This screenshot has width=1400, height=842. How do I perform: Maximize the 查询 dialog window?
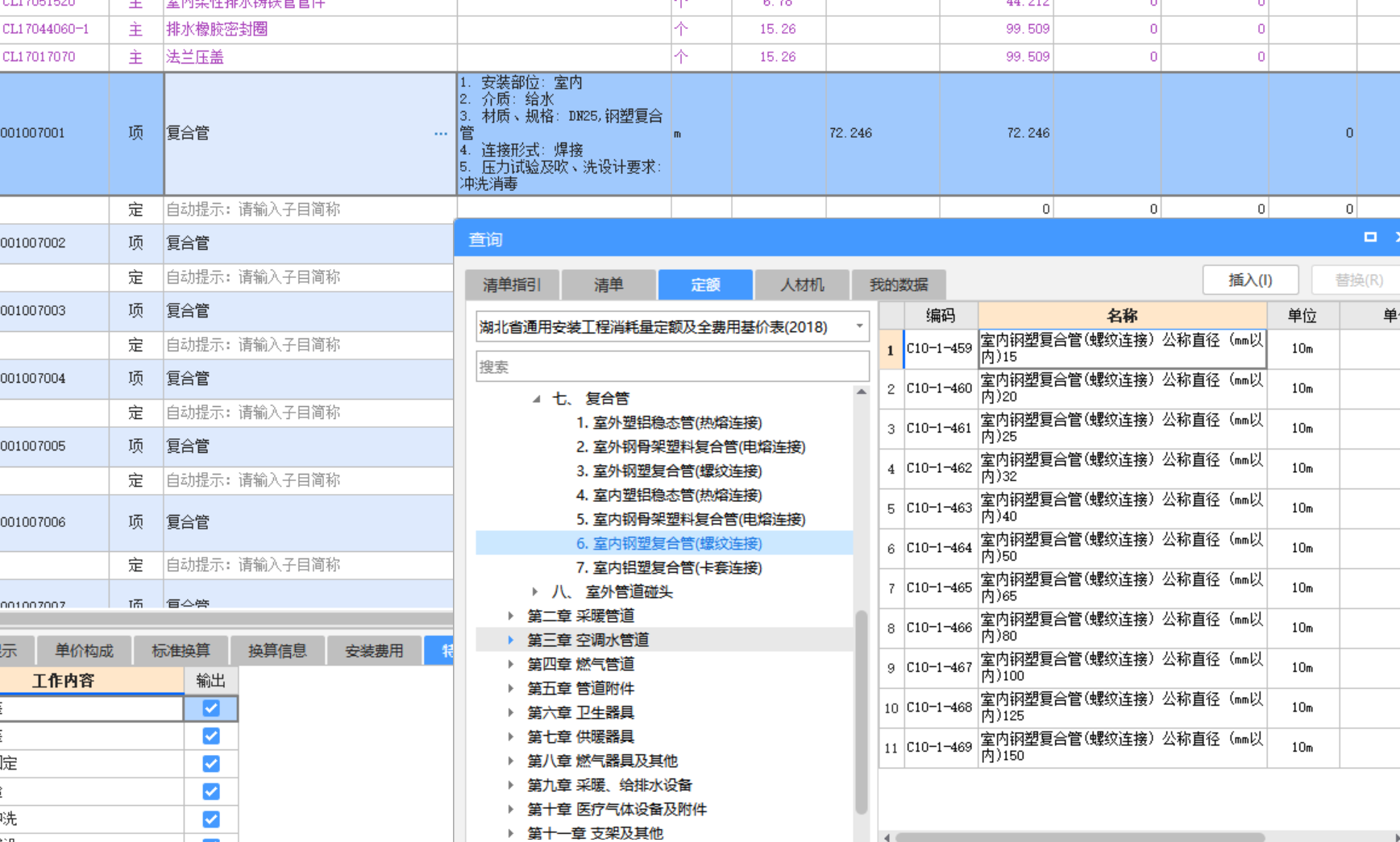(1369, 237)
